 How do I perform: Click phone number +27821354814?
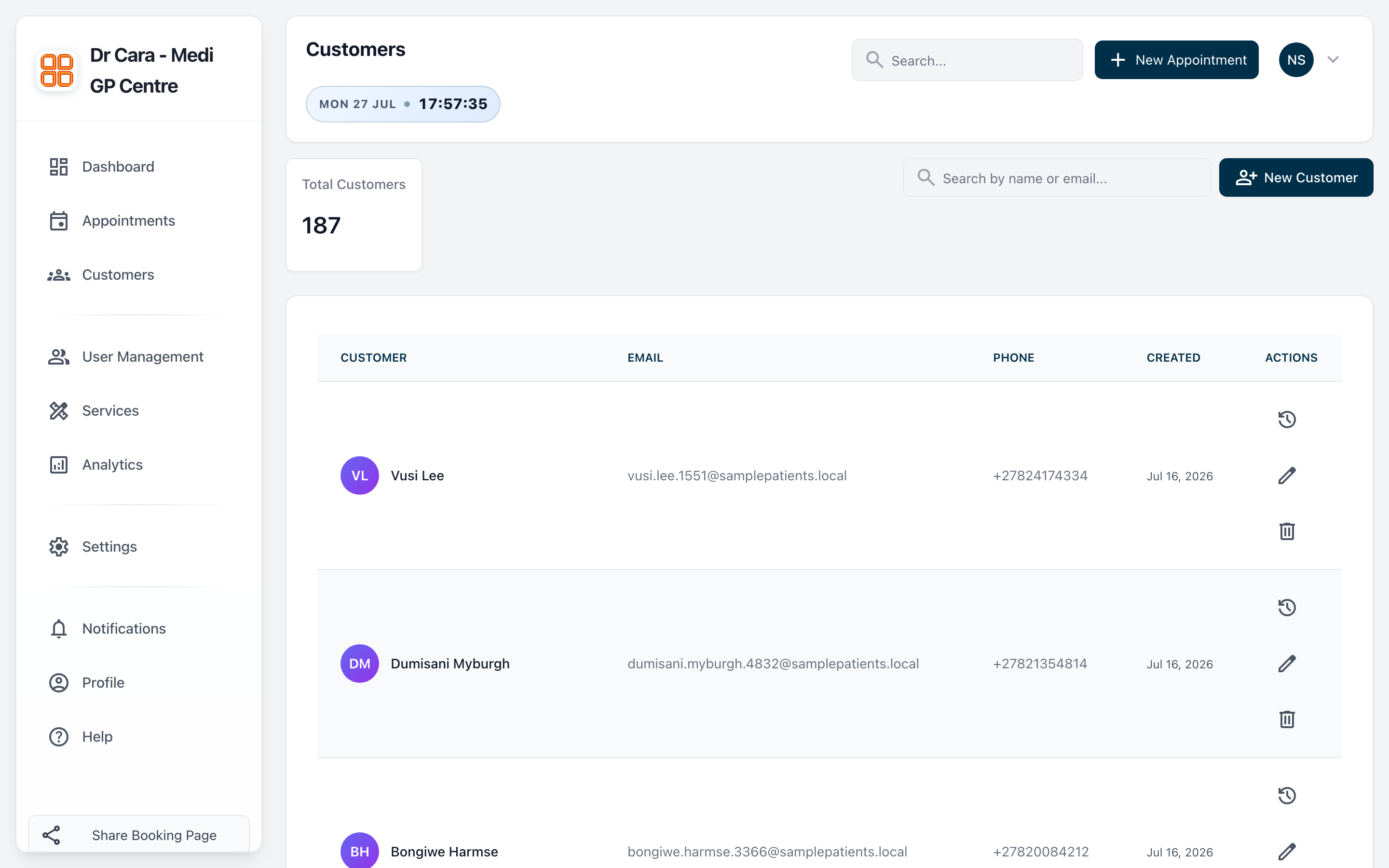[1040, 664]
